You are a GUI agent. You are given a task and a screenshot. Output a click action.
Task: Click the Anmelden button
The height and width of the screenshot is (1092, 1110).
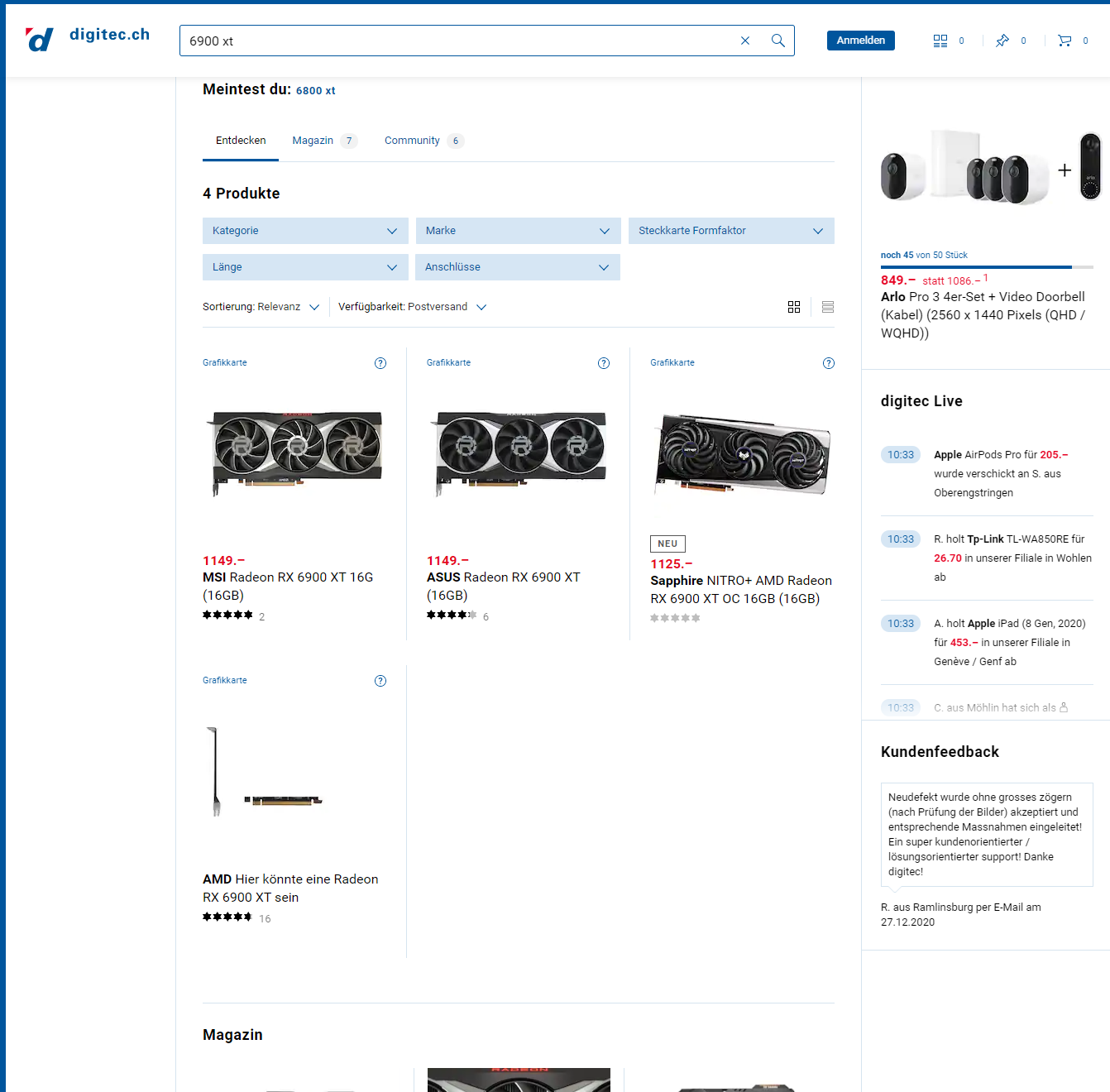click(x=860, y=41)
